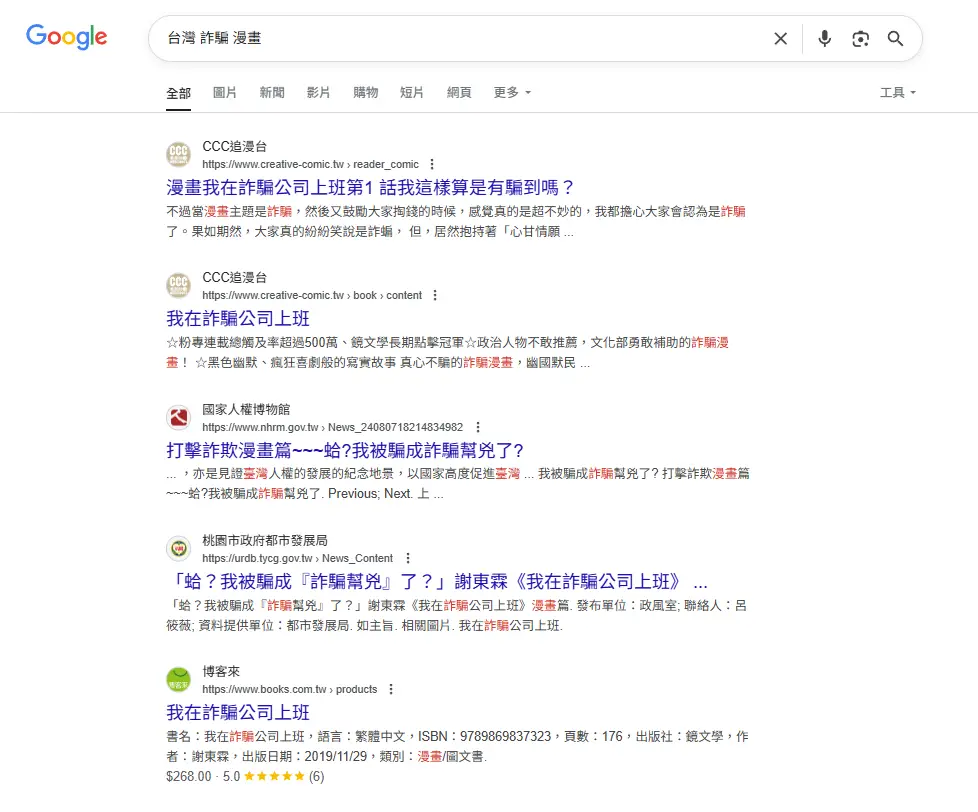The width and height of the screenshot is (978, 812).
Task: Click the www.books.com.tw products URL
Action: click(x=289, y=689)
